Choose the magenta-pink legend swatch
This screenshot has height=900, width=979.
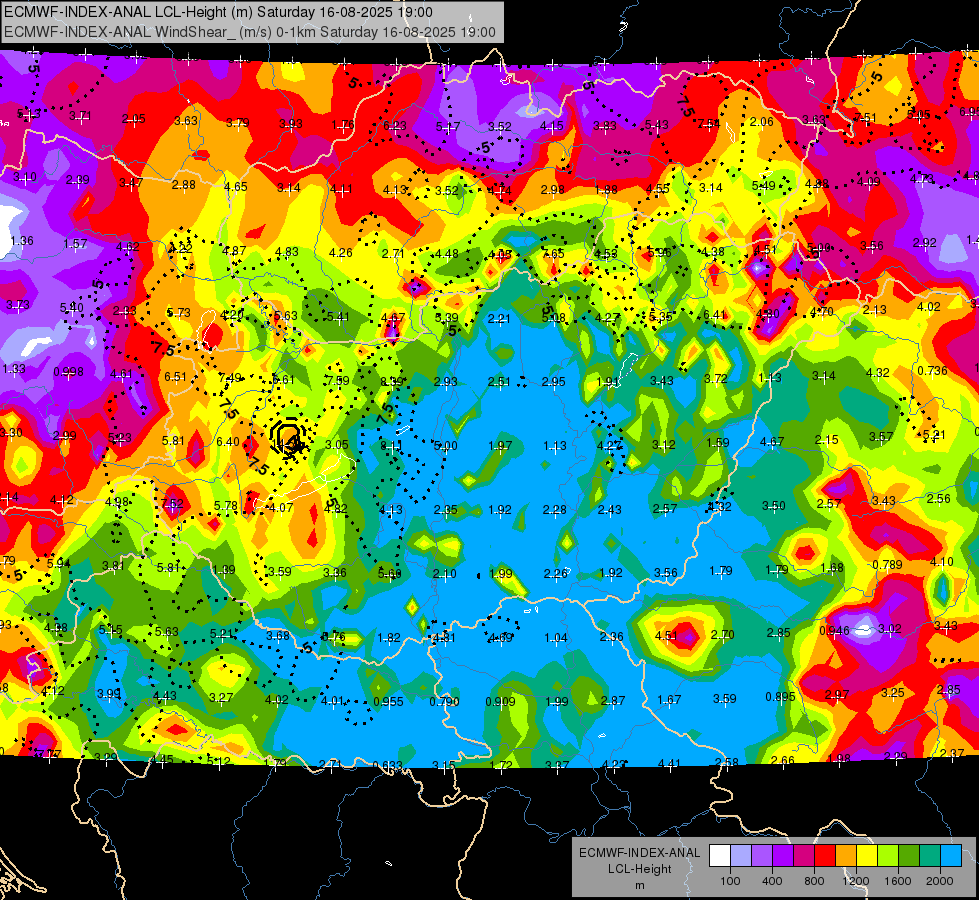804,856
